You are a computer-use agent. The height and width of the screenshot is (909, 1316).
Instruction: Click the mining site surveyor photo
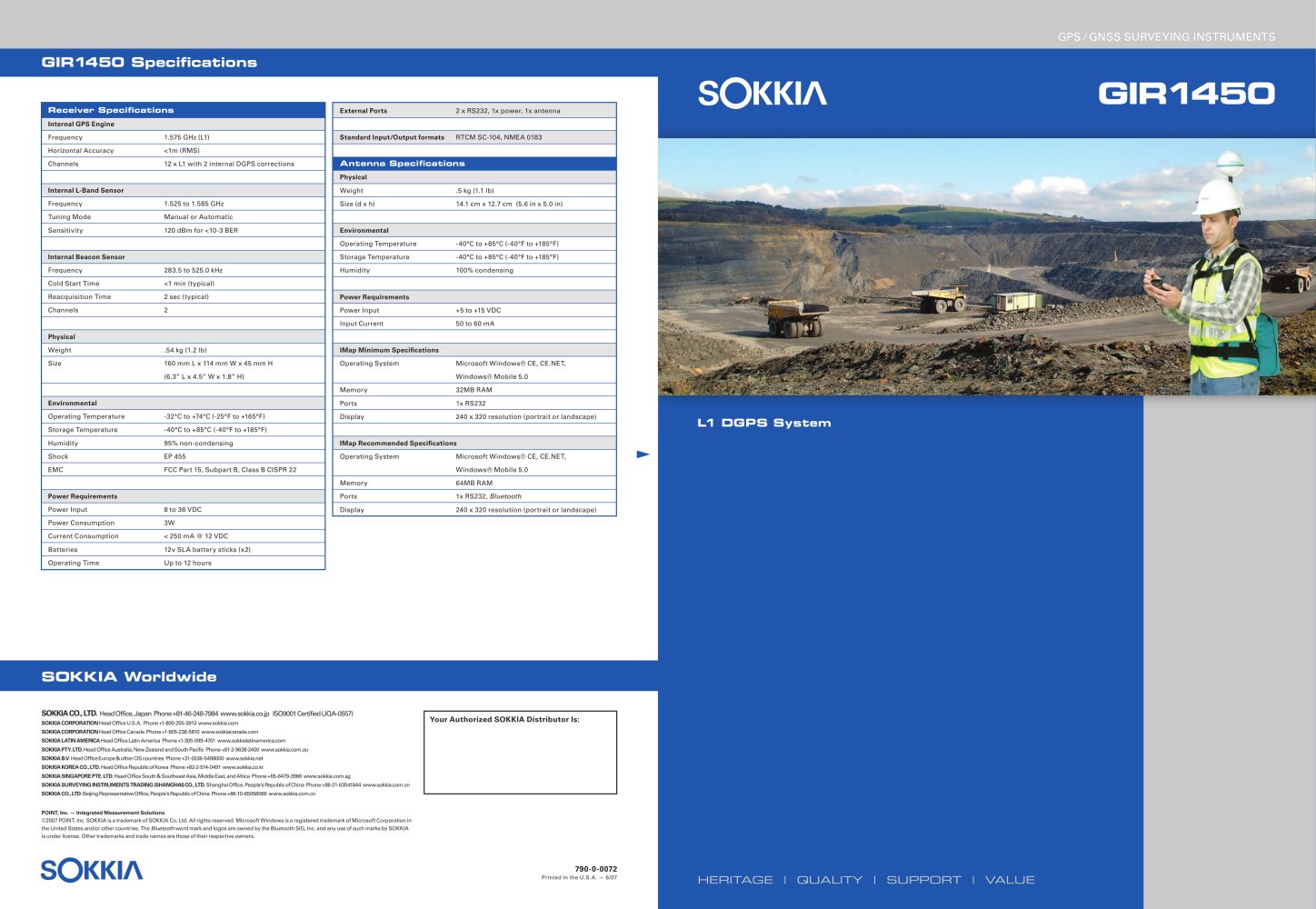pyautogui.click(x=987, y=266)
